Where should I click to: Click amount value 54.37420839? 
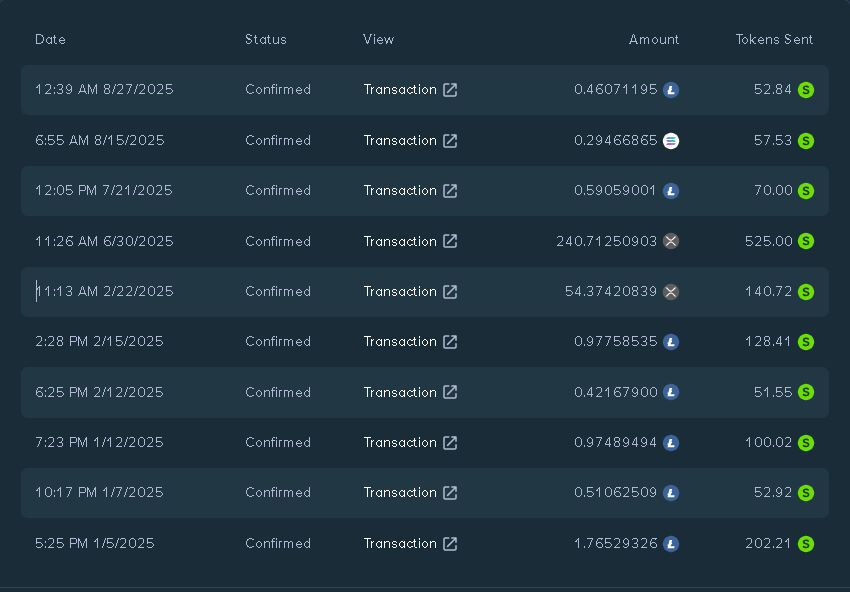pyautogui.click(x=611, y=291)
